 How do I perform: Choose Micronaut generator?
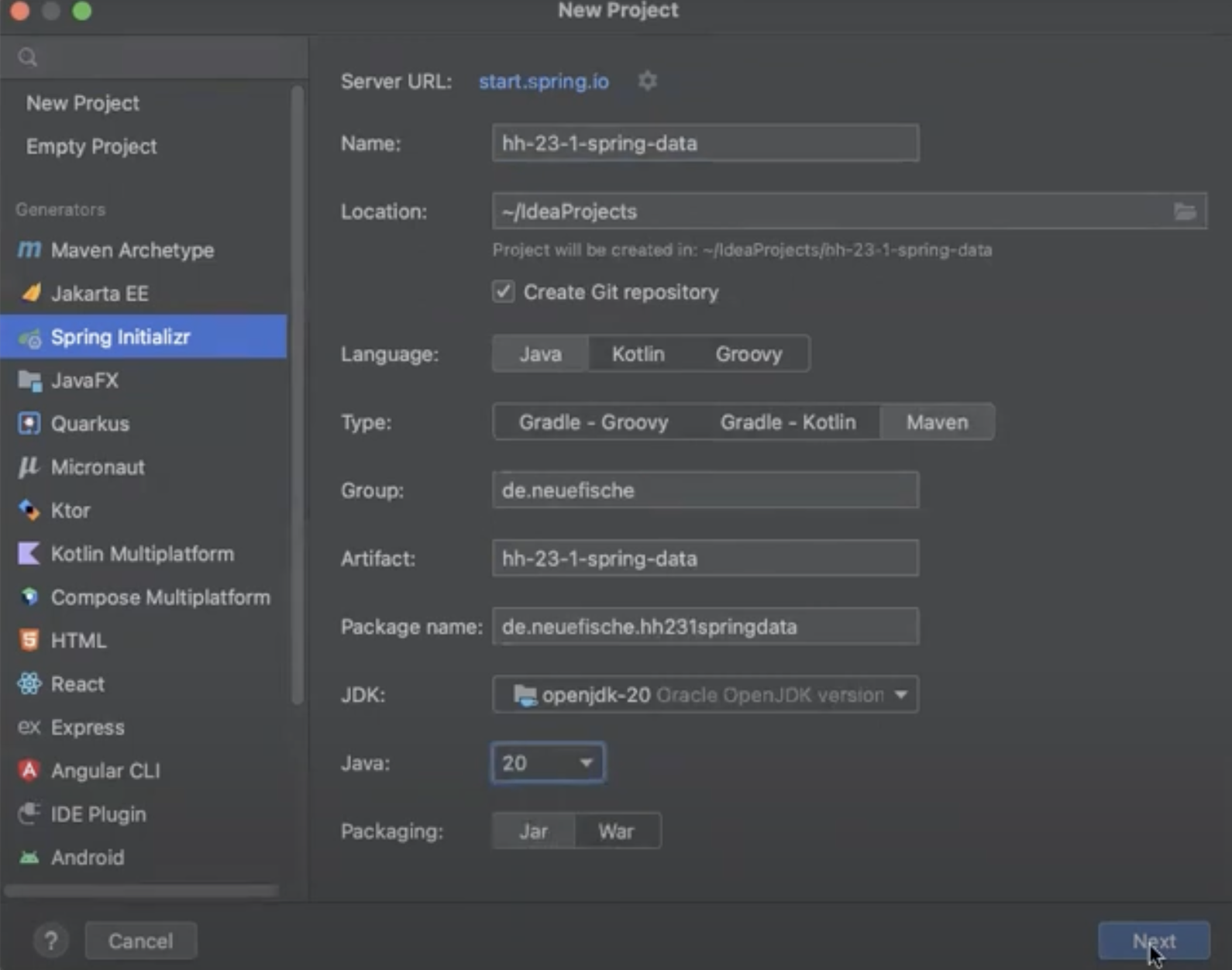click(x=143, y=467)
